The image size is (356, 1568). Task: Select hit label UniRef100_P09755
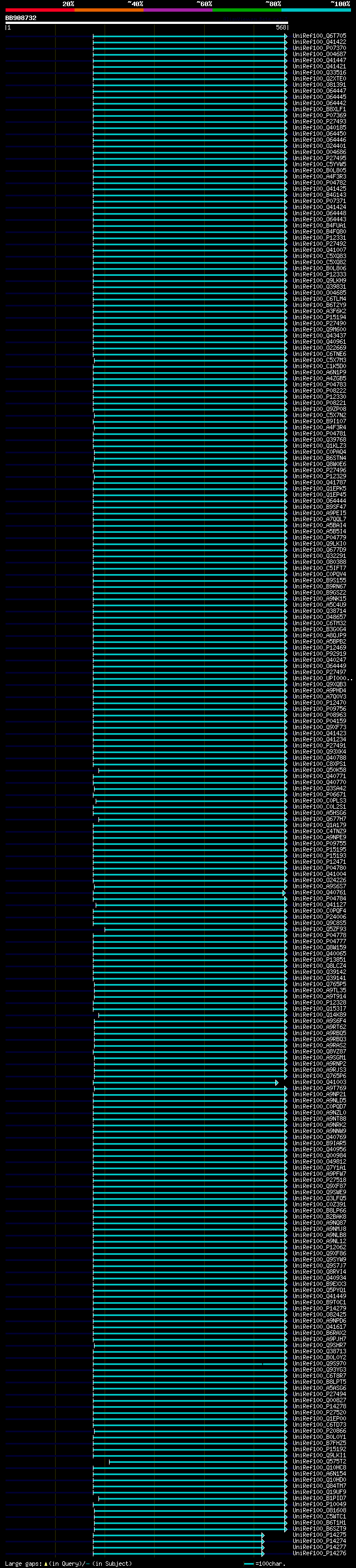tap(319, 843)
